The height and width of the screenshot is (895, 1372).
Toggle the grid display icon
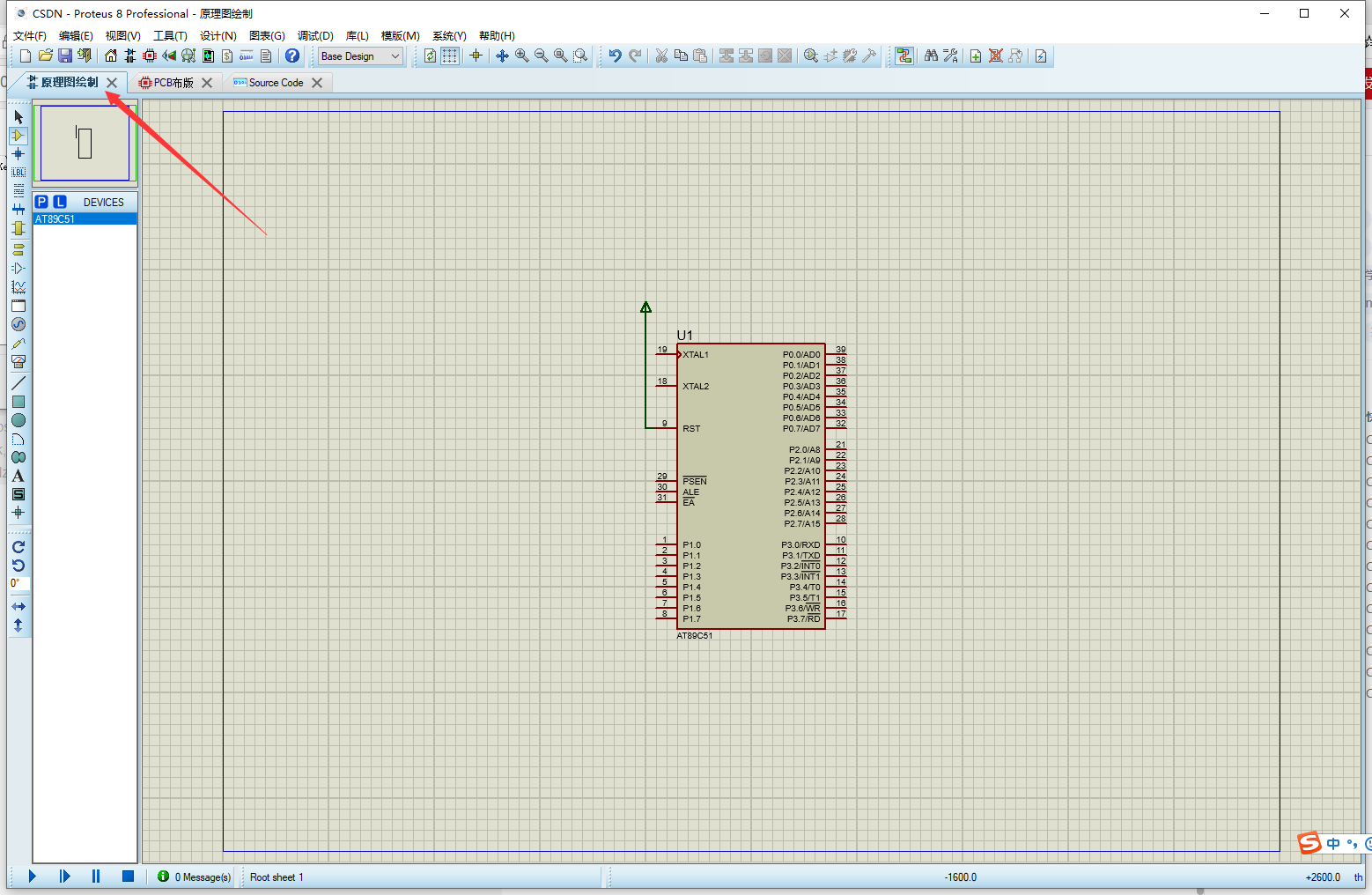(x=450, y=55)
